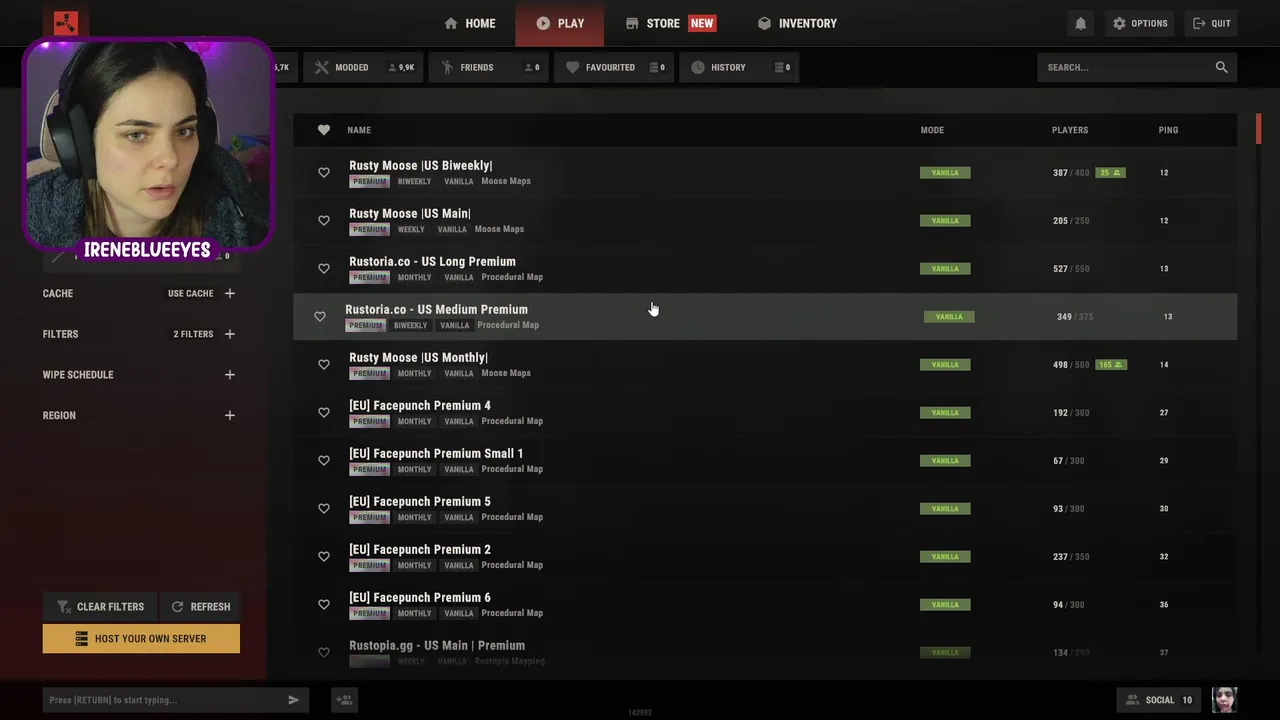The width and height of the screenshot is (1280, 720).
Task: Sort servers by Name column
Action: 359,130
